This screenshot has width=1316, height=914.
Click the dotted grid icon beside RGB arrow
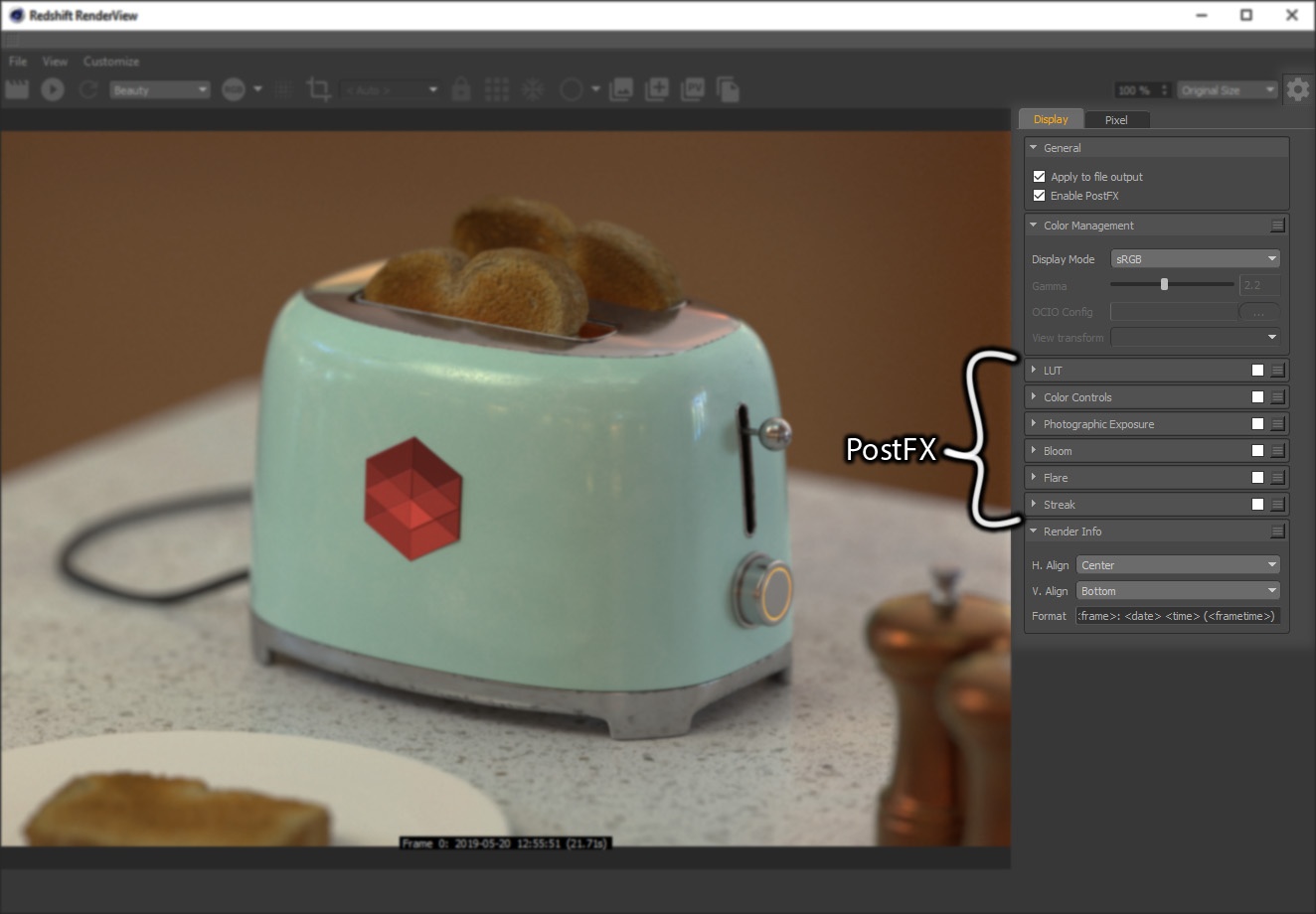click(282, 89)
